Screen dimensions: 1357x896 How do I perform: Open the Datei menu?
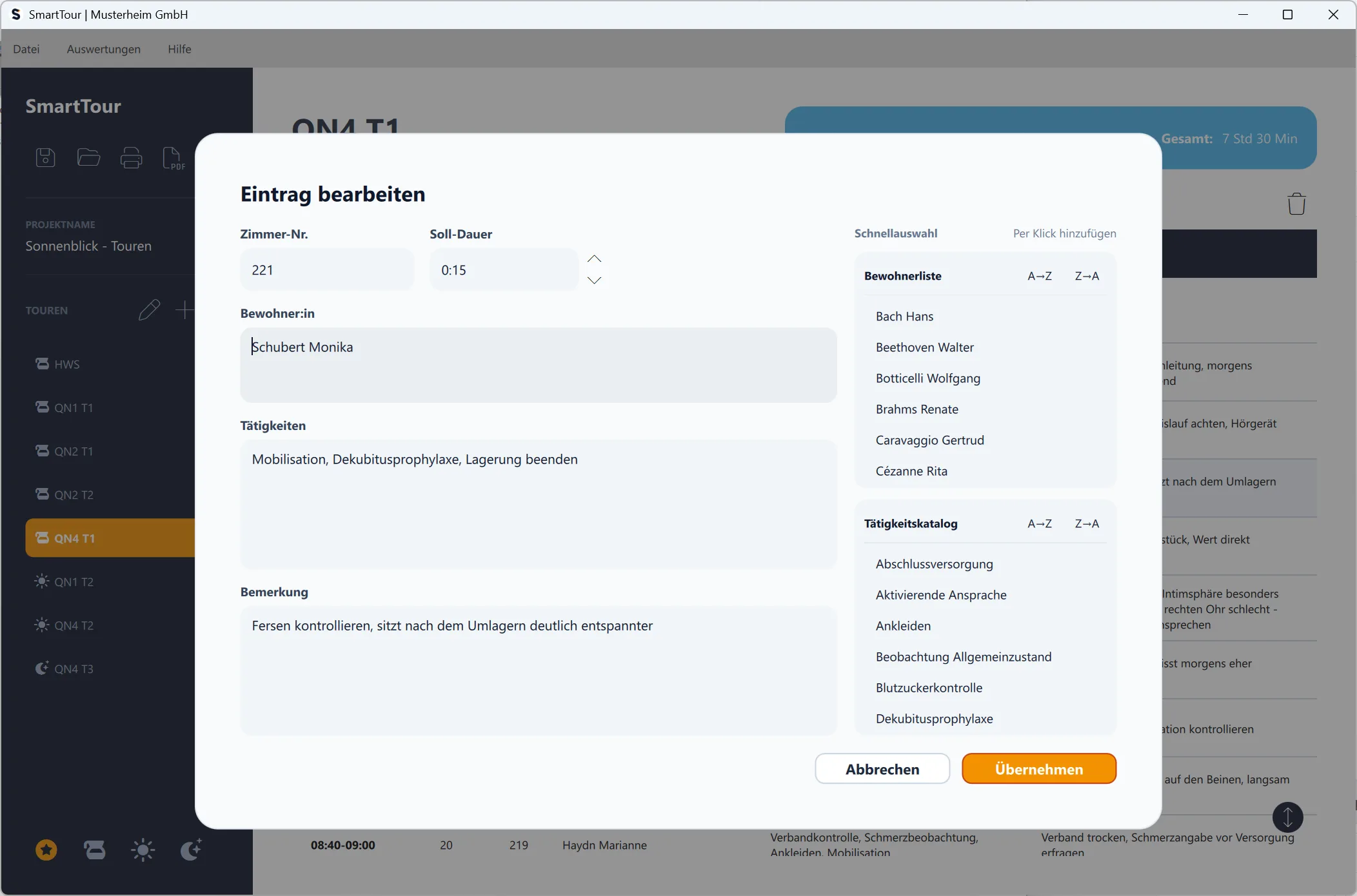click(26, 49)
